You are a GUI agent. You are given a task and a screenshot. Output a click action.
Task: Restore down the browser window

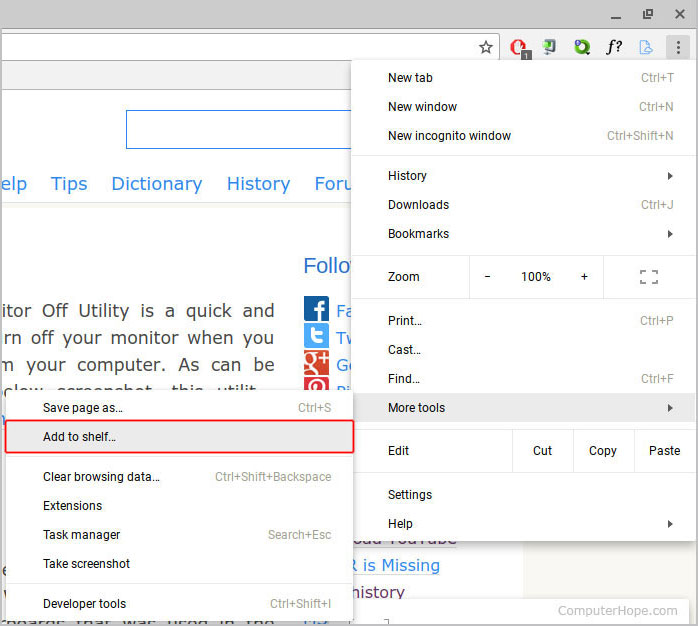648,14
